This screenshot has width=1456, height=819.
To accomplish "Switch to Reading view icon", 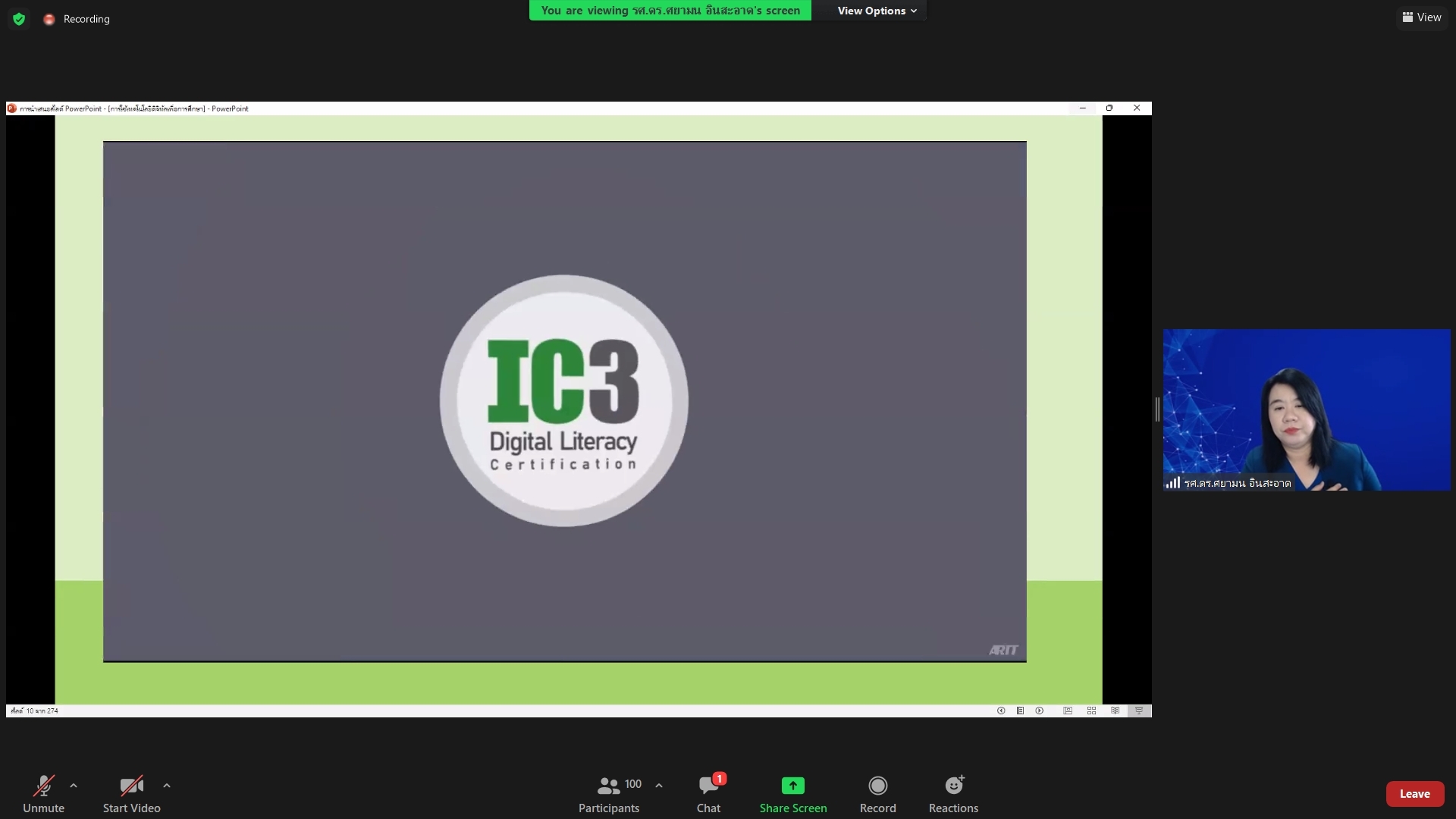I will (1115, 711).
